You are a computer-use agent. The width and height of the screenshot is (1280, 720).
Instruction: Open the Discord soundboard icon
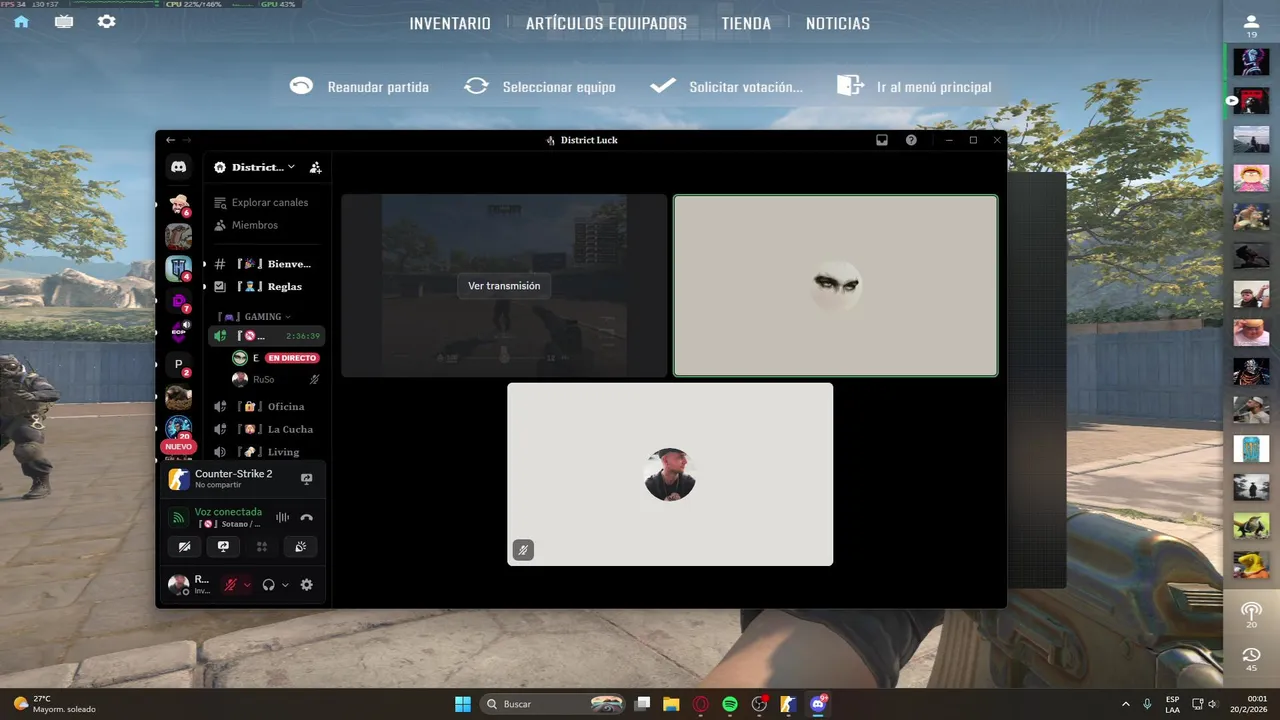(x=300, y=547)
